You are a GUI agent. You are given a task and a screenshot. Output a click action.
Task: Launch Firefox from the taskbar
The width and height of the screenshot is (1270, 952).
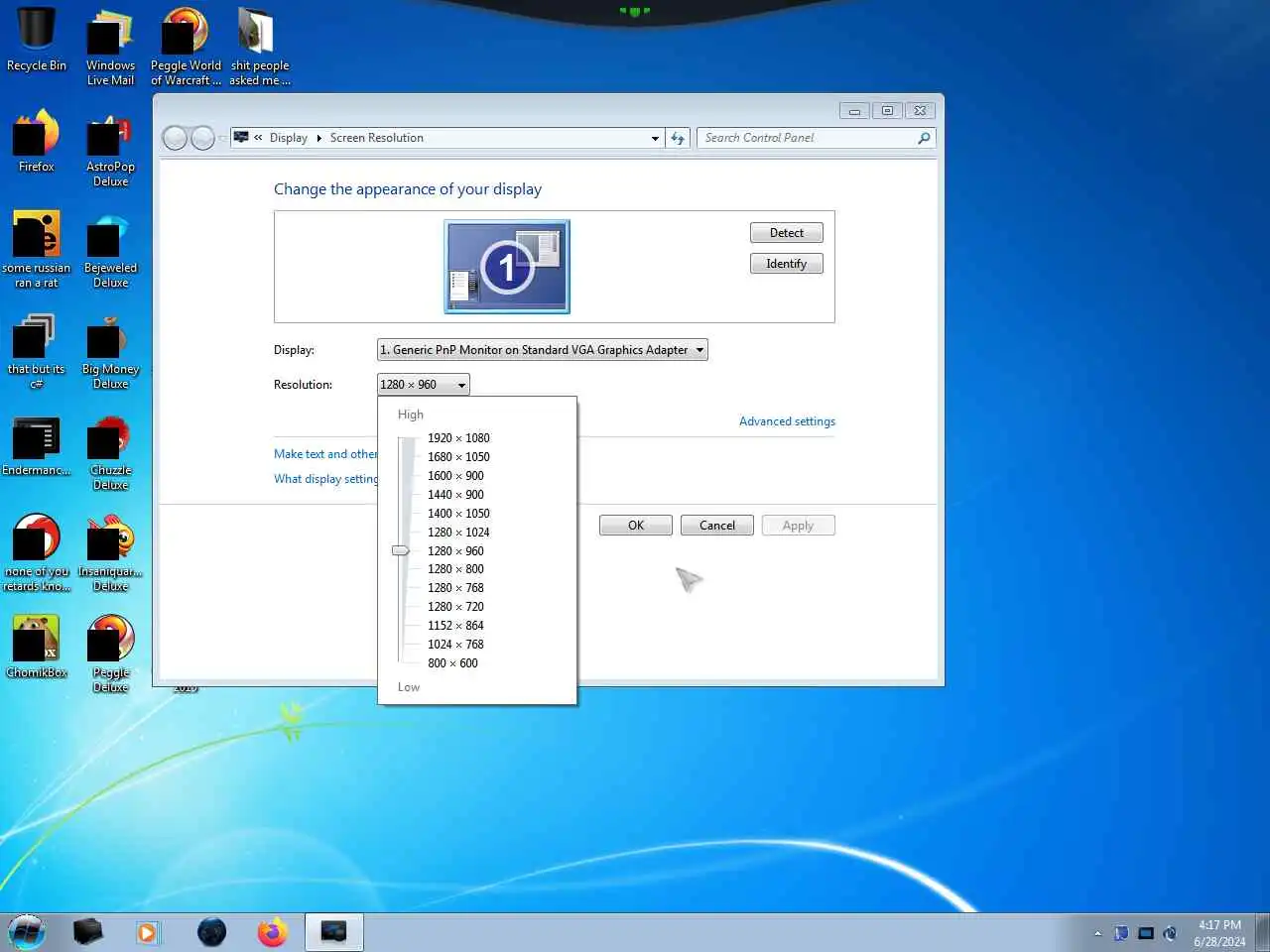click(x=272, y=932)
